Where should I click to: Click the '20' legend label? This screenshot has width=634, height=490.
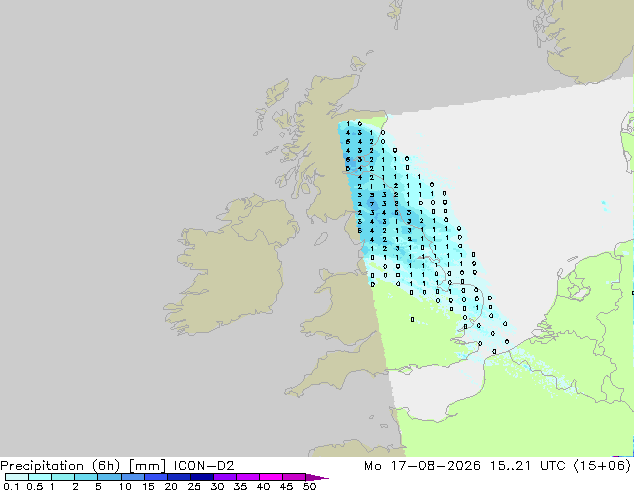[171, 486]
